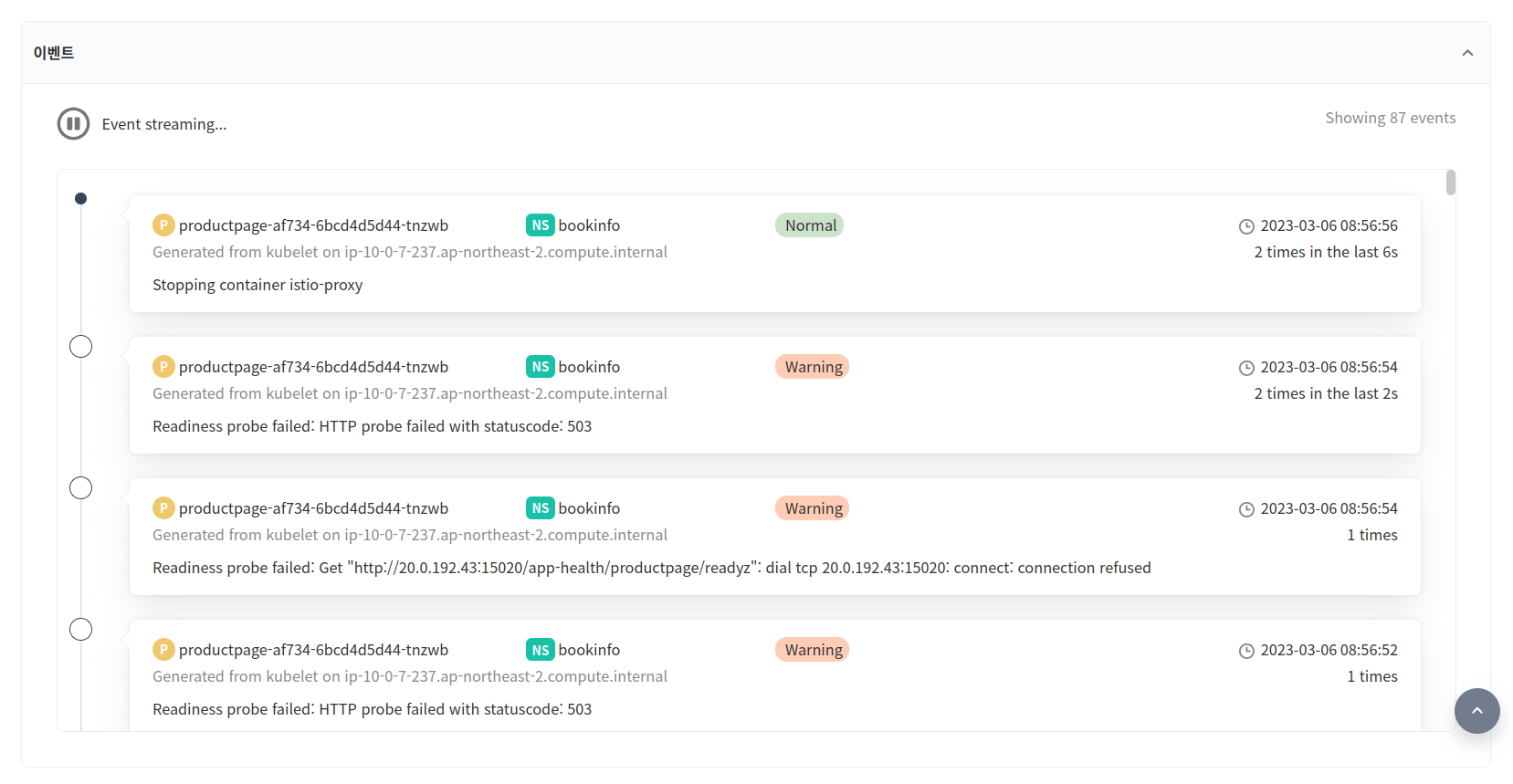1513x784 pixels.
Task: Pause event streaming with the pause button
Action: [73, 123]
